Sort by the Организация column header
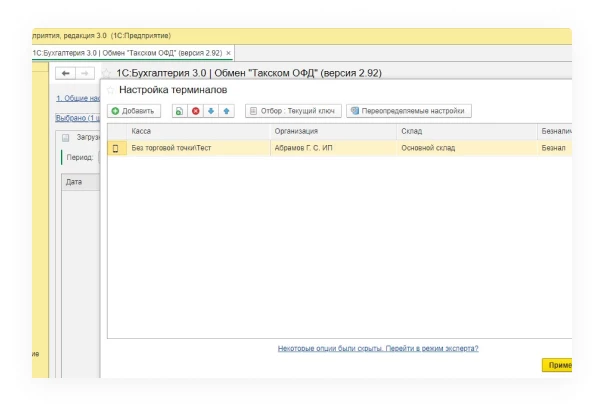The width and height of the screenshot is (604, 414). click(x=295, y=130)
